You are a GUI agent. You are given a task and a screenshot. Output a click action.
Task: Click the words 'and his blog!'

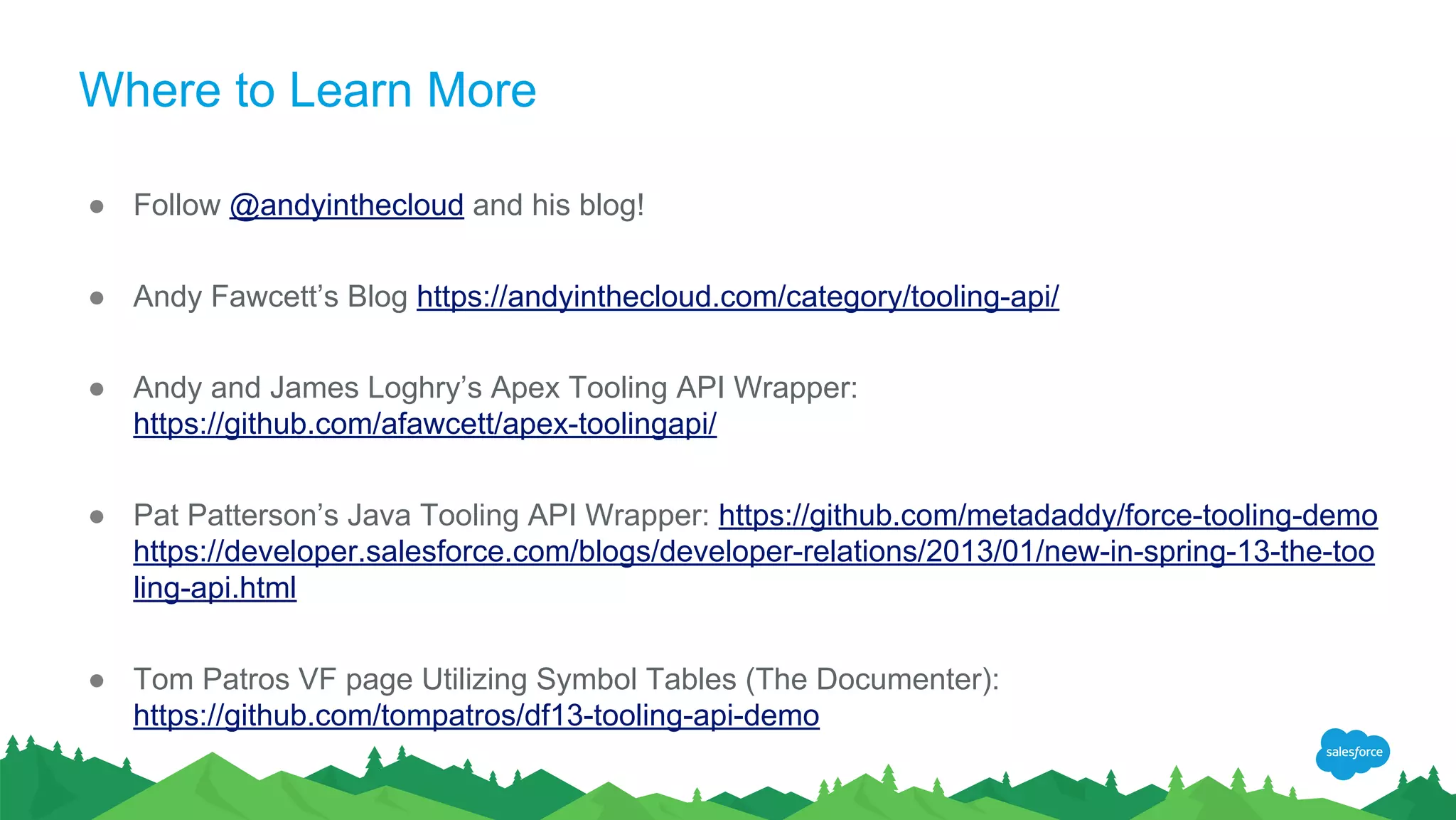[559, 206]
